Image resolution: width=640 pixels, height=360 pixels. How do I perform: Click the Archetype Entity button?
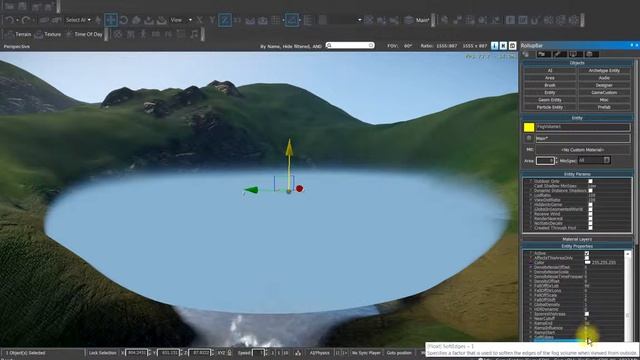click(604, 70)
